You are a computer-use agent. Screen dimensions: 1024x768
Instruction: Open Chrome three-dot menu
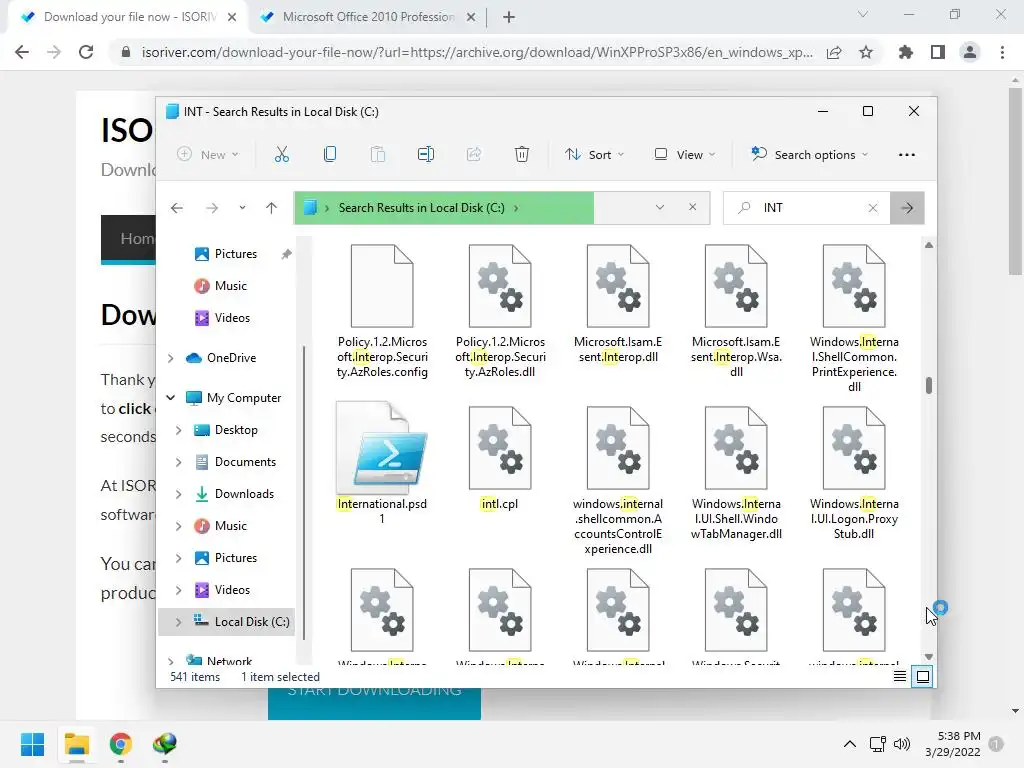pos(1002,52)
